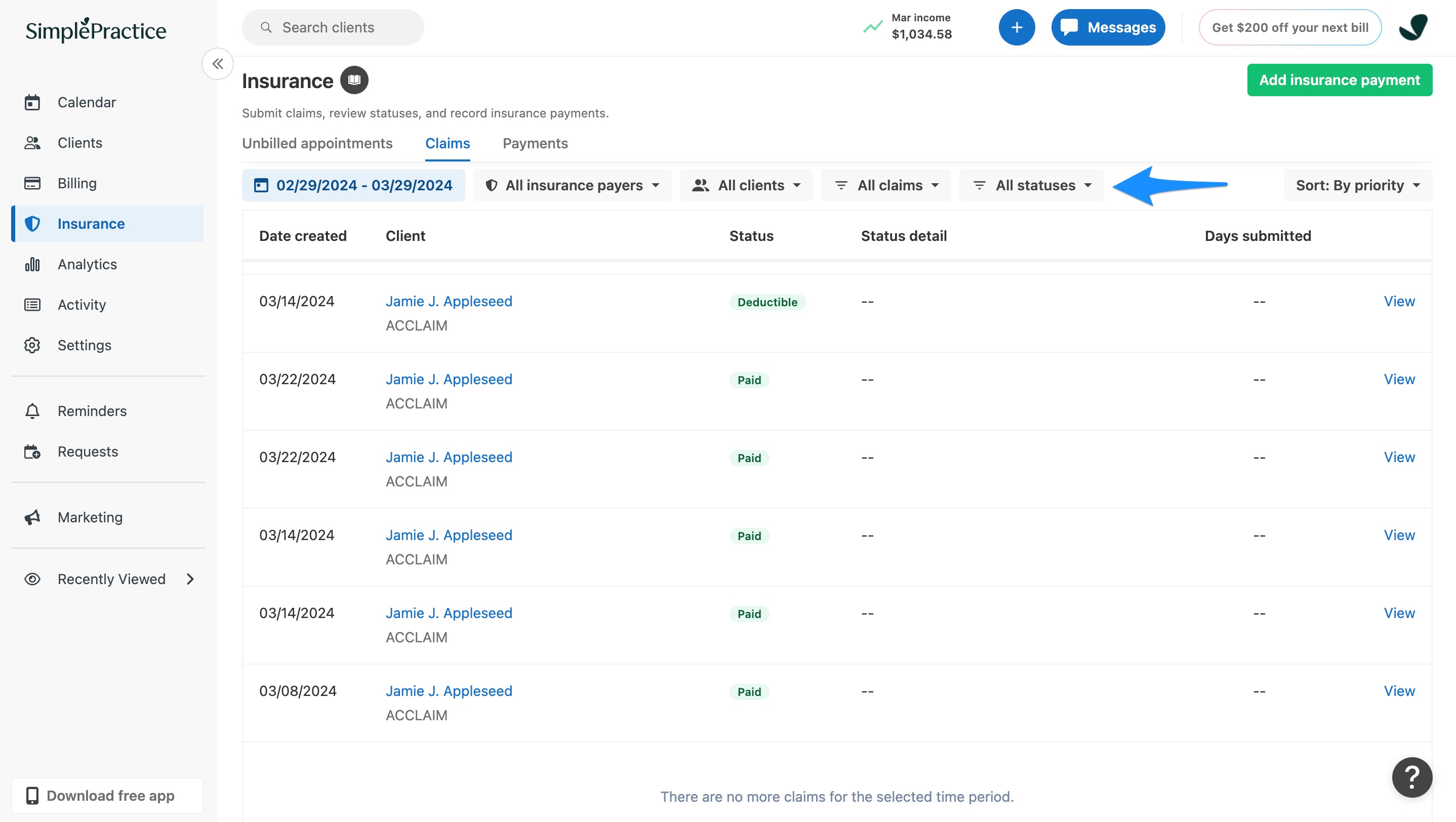The width and height of the screenshot is (1456, 822).
Task: Collapse the sidebar with double-chevron button
Action: click(x=218, y=64)
